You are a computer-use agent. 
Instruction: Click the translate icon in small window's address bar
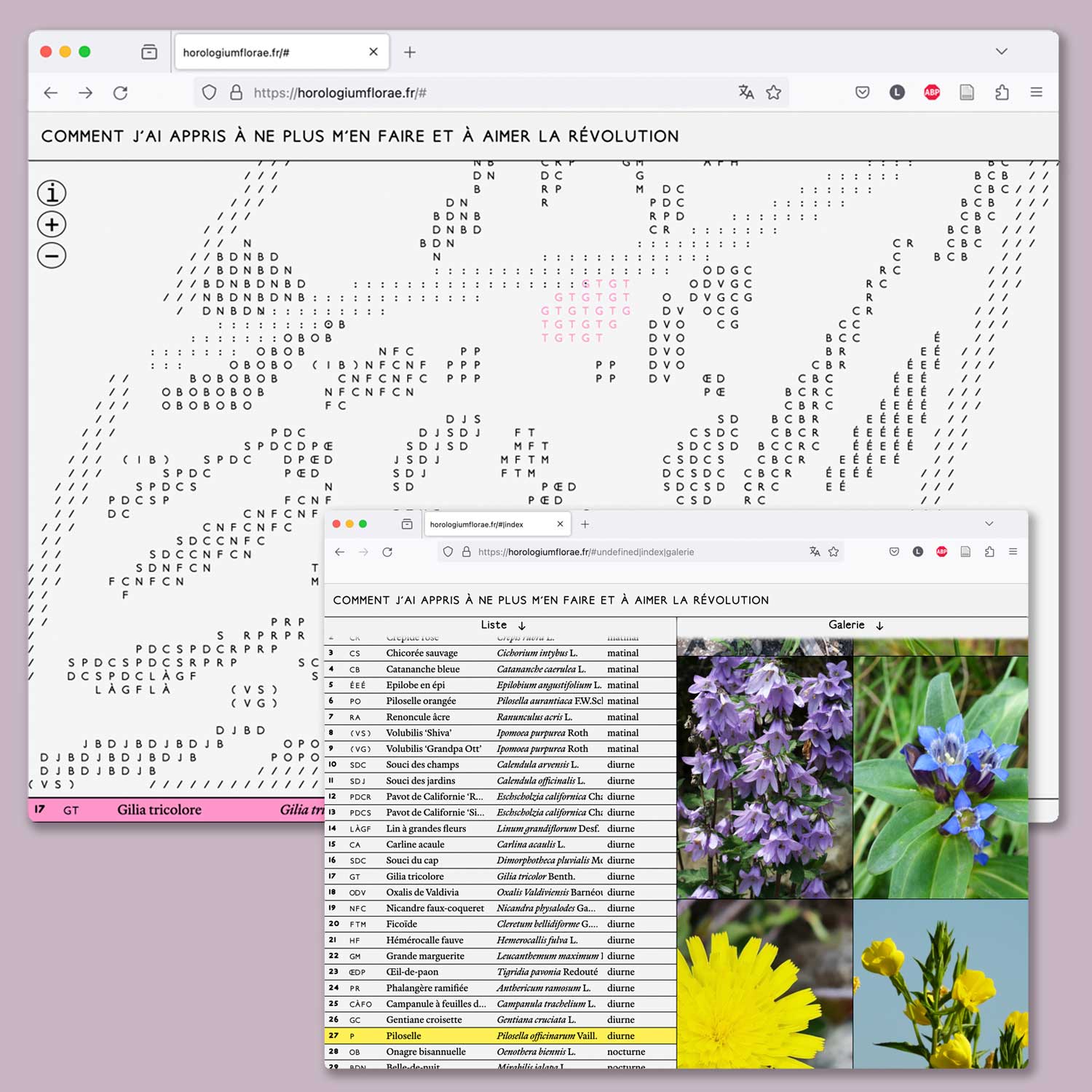(x=815, y=552)
